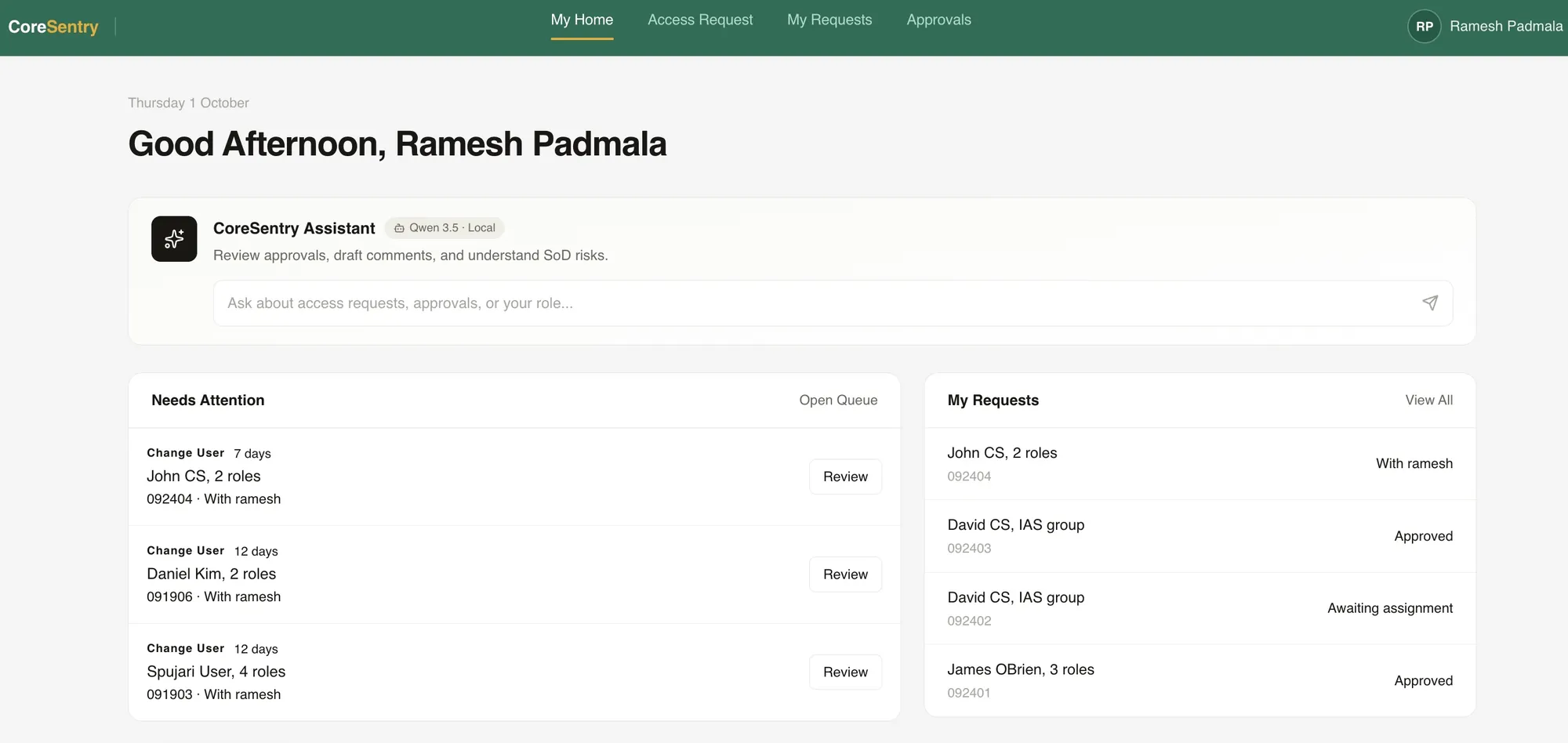Click the 7 days age label

pyautogui.click(x=252, y=454)
